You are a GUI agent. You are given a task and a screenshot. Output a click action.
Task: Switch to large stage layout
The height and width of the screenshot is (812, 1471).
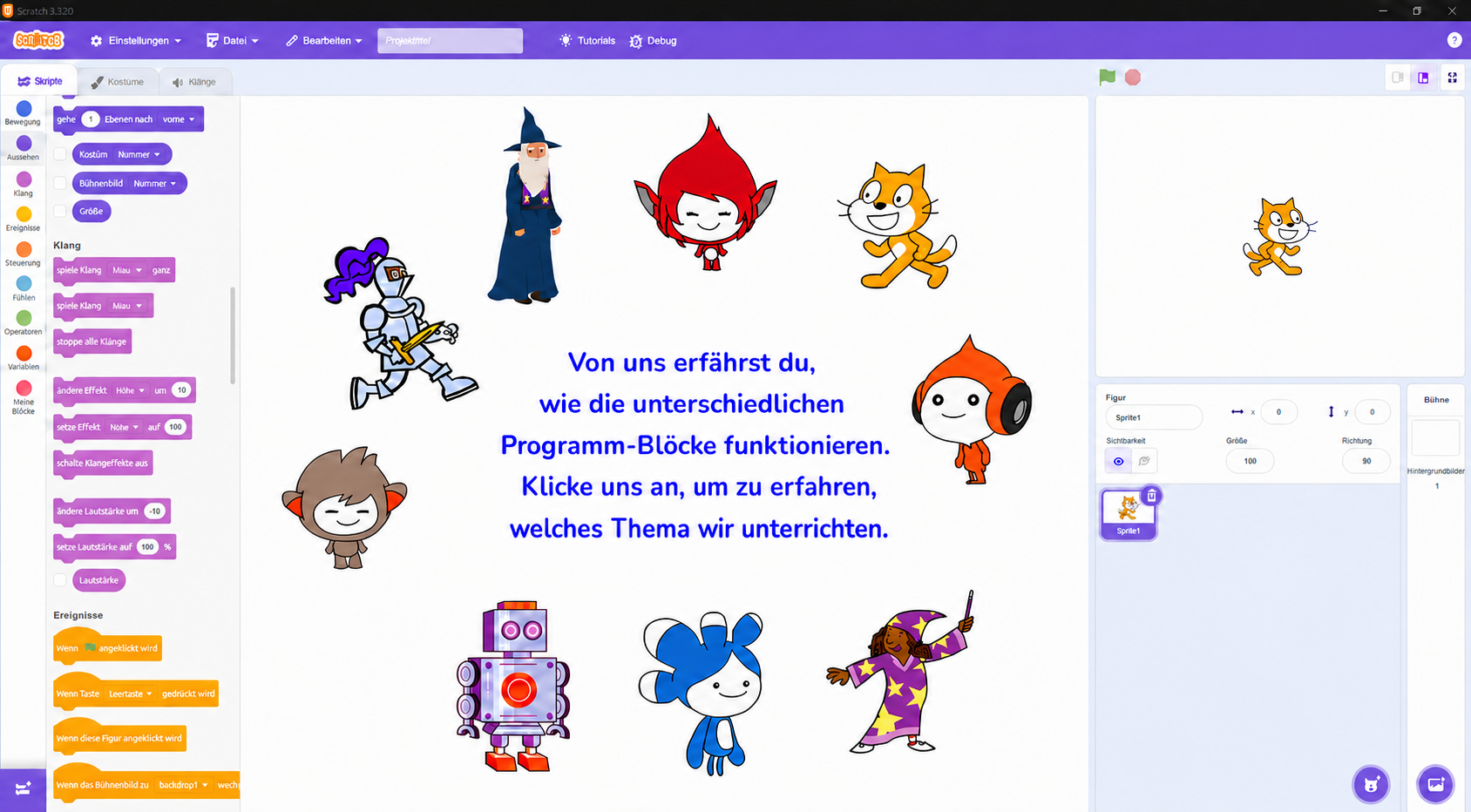(x=1423, y=78)
